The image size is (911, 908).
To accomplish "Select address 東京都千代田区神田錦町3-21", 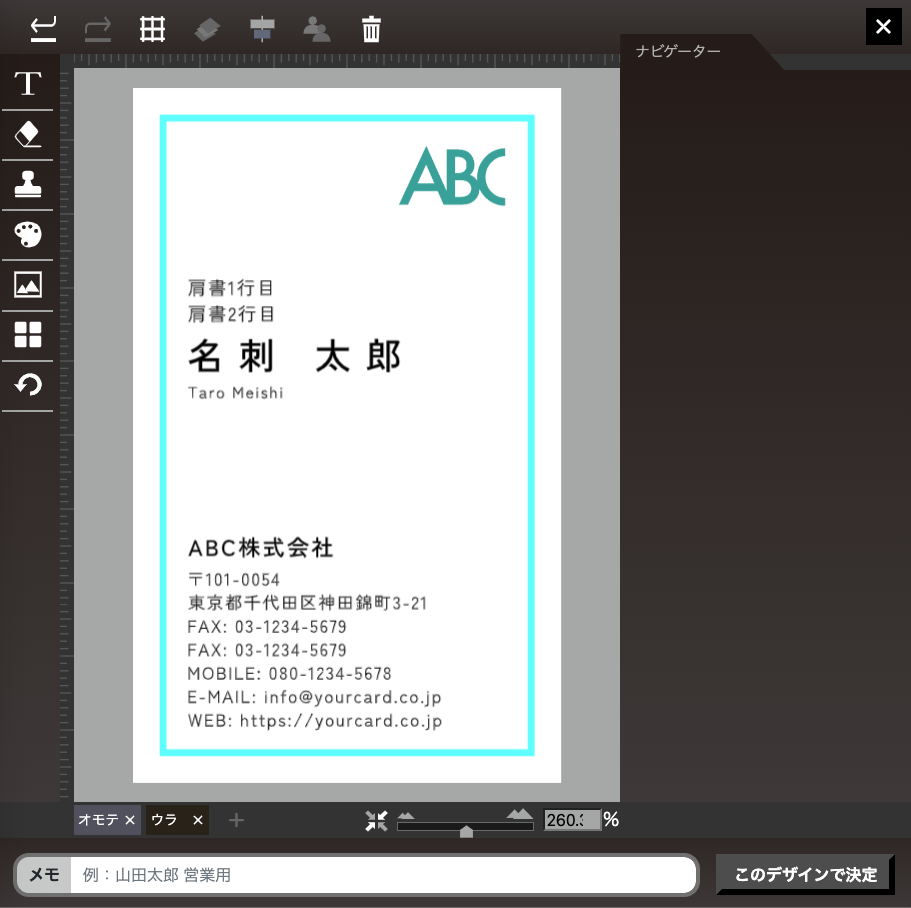I will pyautogui.click(x=307, y=603).
